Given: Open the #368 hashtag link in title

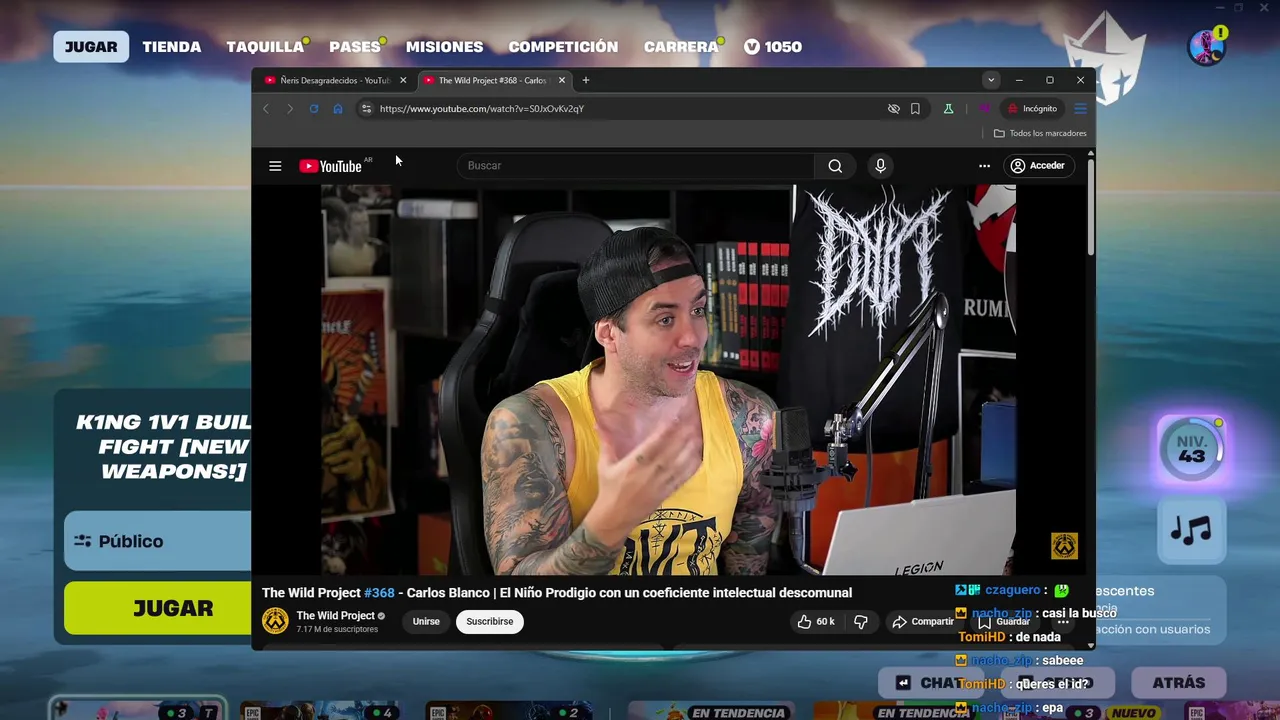Looking at the screenshot, I should [379, 593].
